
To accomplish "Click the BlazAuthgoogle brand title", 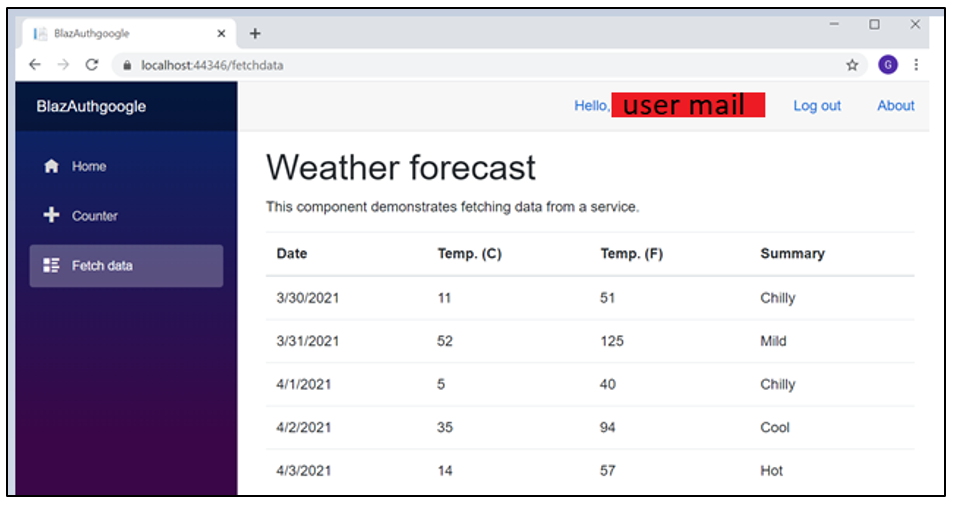I will click(91, 106).
